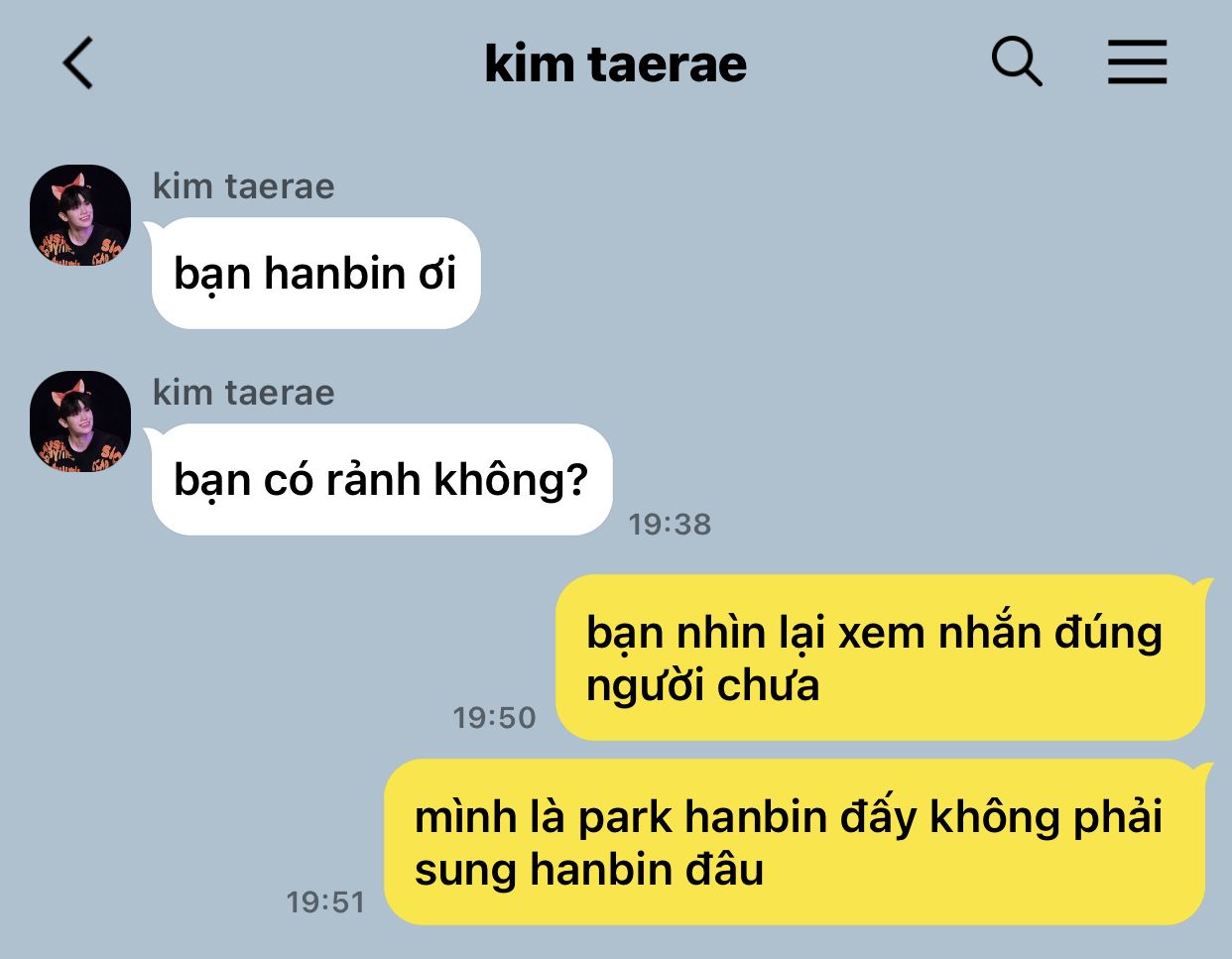The height and width of the screenshot is (959, 1232).
Task: Select the 'bạn hanbin ơi' message bubble
Action: coord(315,274)
